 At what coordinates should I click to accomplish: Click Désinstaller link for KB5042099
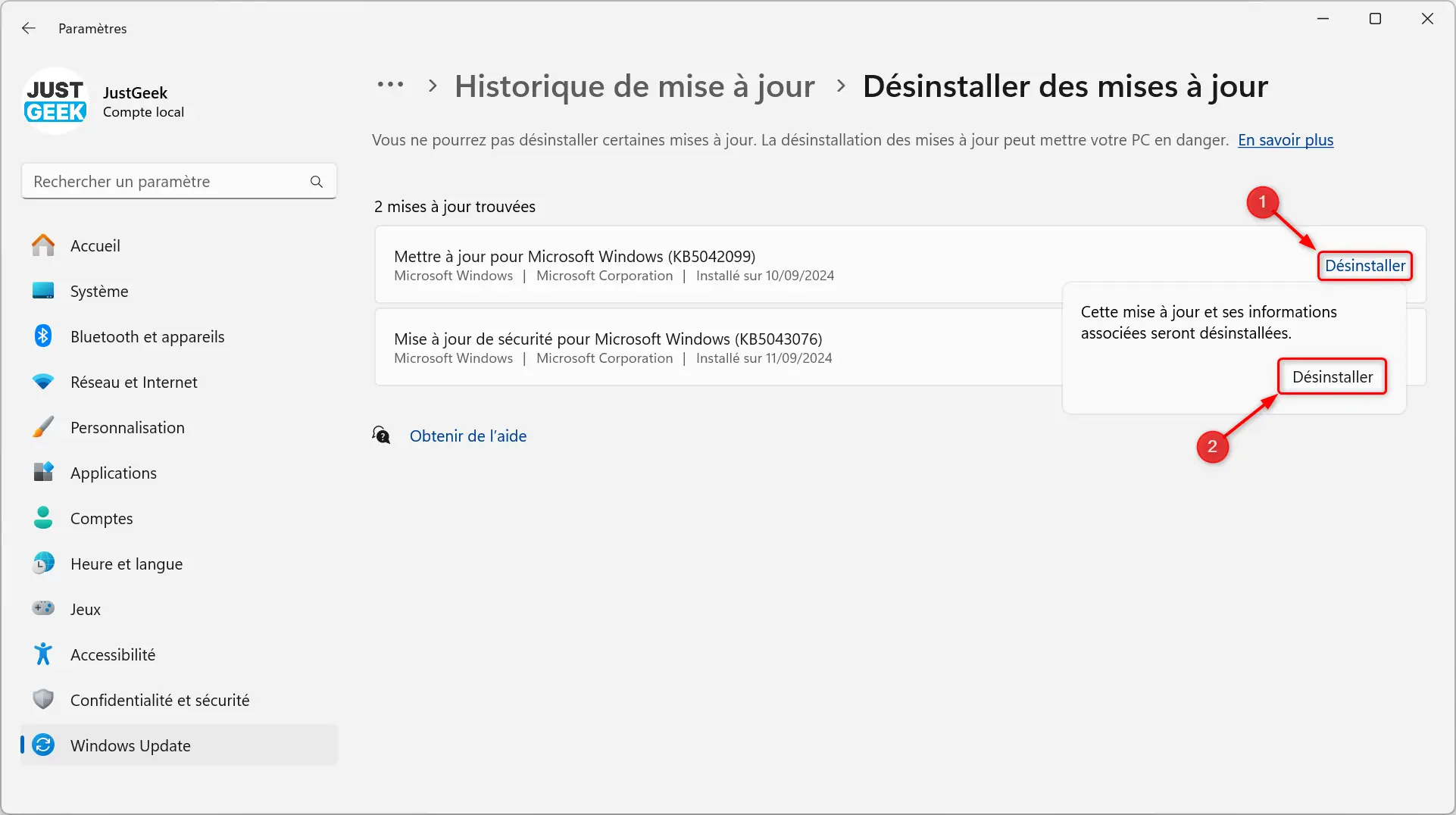click(x=1365, y=266)
